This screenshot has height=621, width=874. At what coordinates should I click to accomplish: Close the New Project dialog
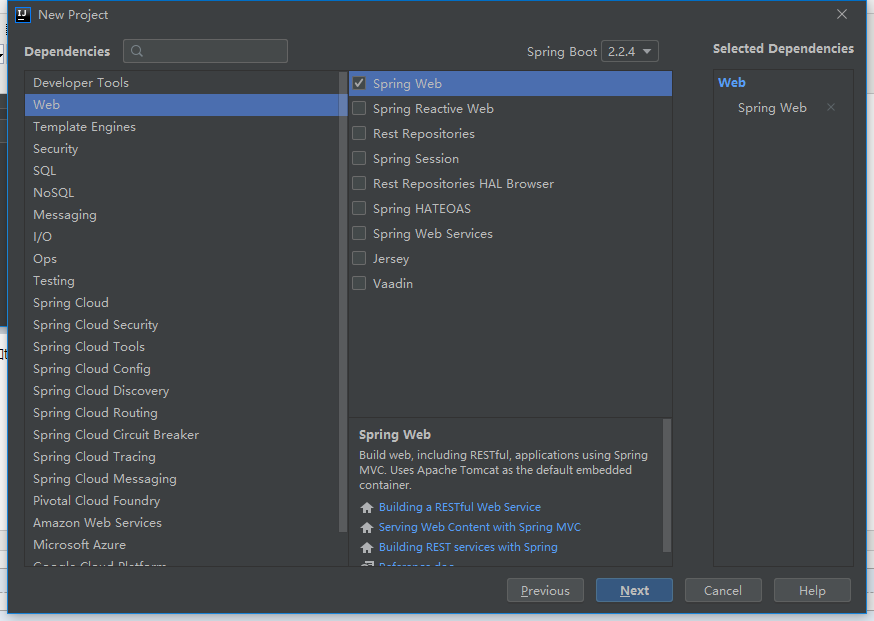tap(842, 15)
